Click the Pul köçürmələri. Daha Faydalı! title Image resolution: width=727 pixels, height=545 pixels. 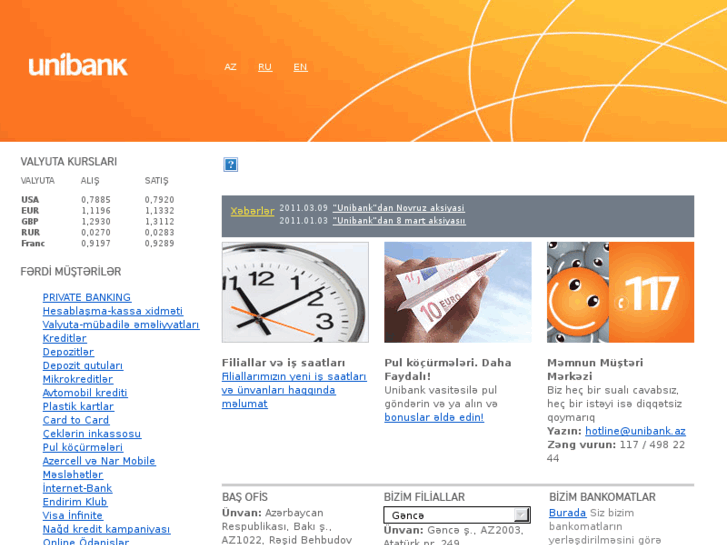448,369
